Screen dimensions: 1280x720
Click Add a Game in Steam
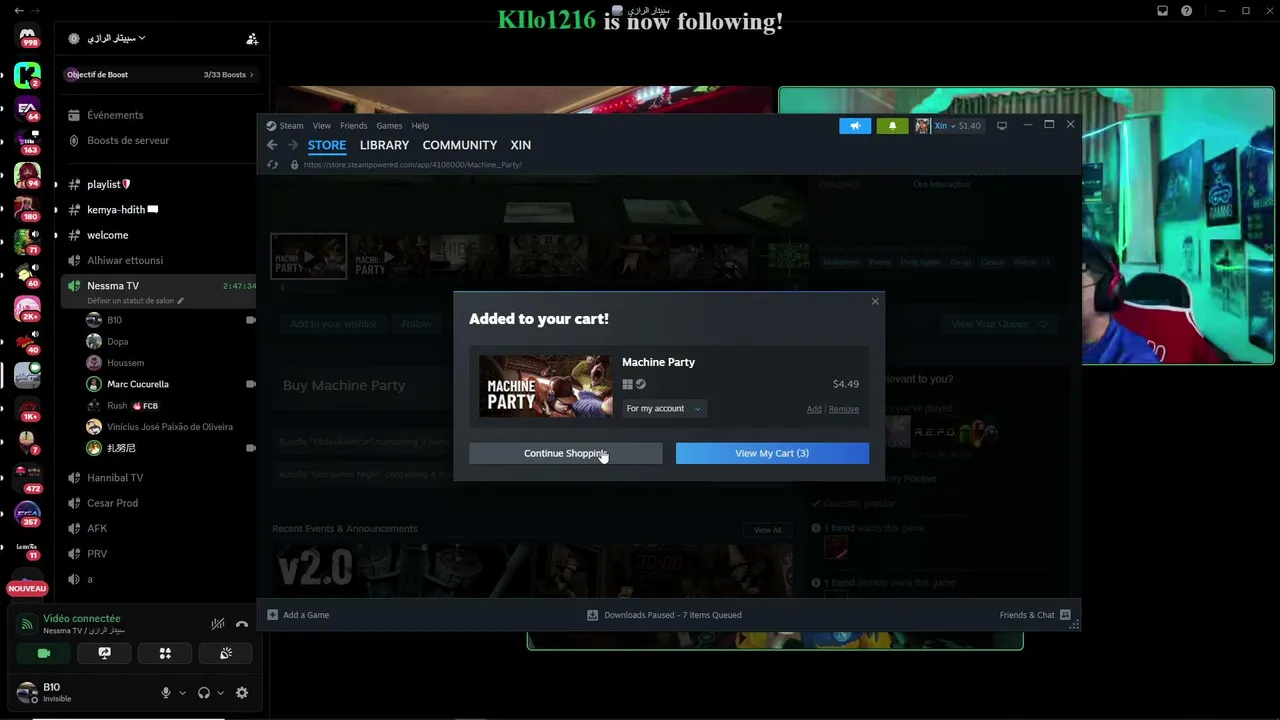(298, 615)
